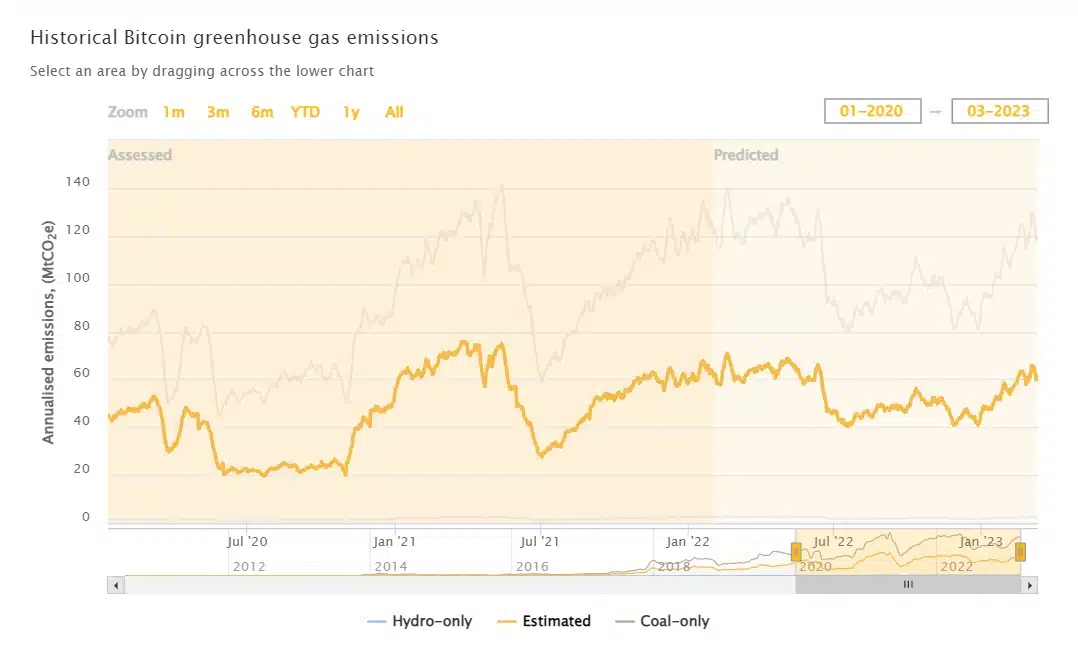Select the right navigator range handle
The width and height of the screenshot is (1078, 650).
(1021, 551)
